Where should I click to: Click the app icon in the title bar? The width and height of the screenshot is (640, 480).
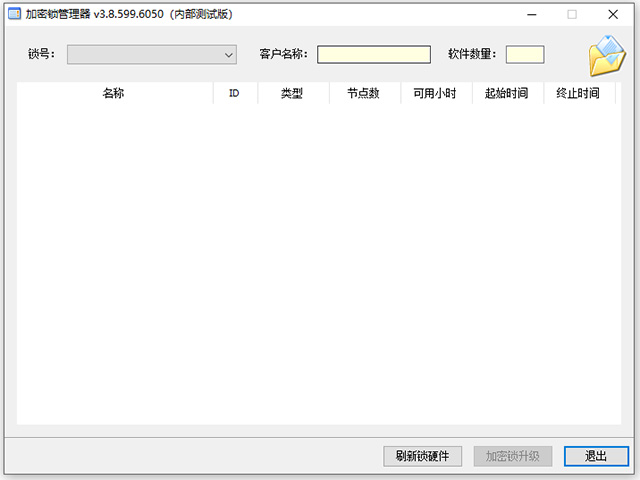14,14
